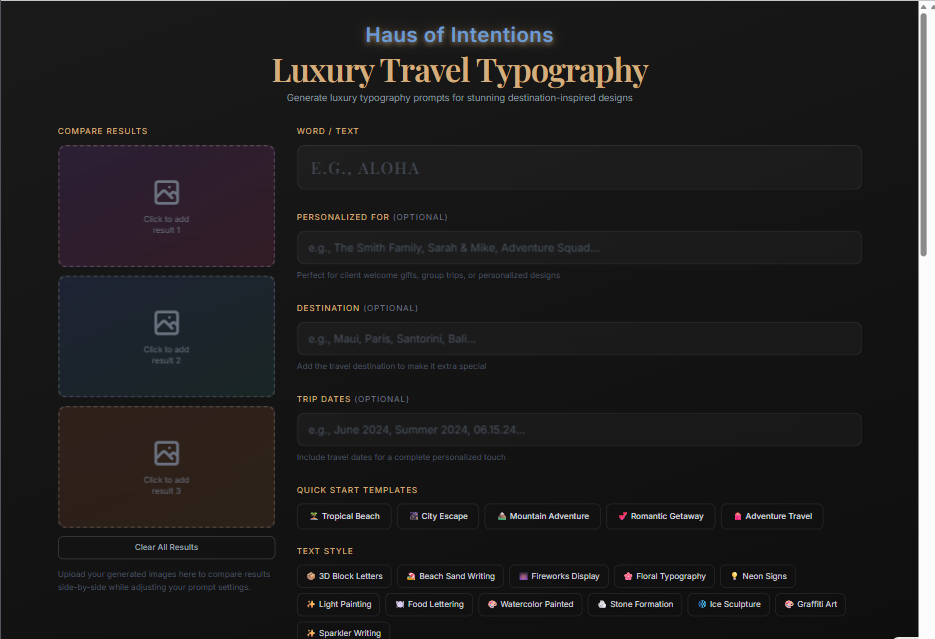Click hint 'Include travel dates' text
Image resolution: width=935 pixels, height=639 pixels.
401,457
